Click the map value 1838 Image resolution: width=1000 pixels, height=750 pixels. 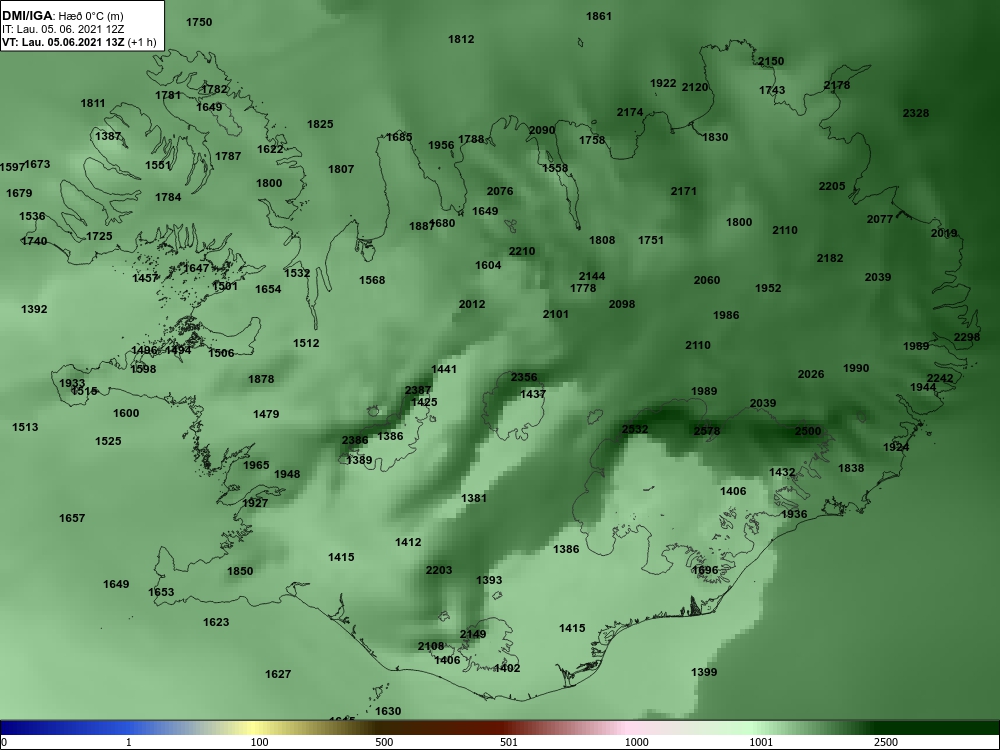(x=851, y=468)
